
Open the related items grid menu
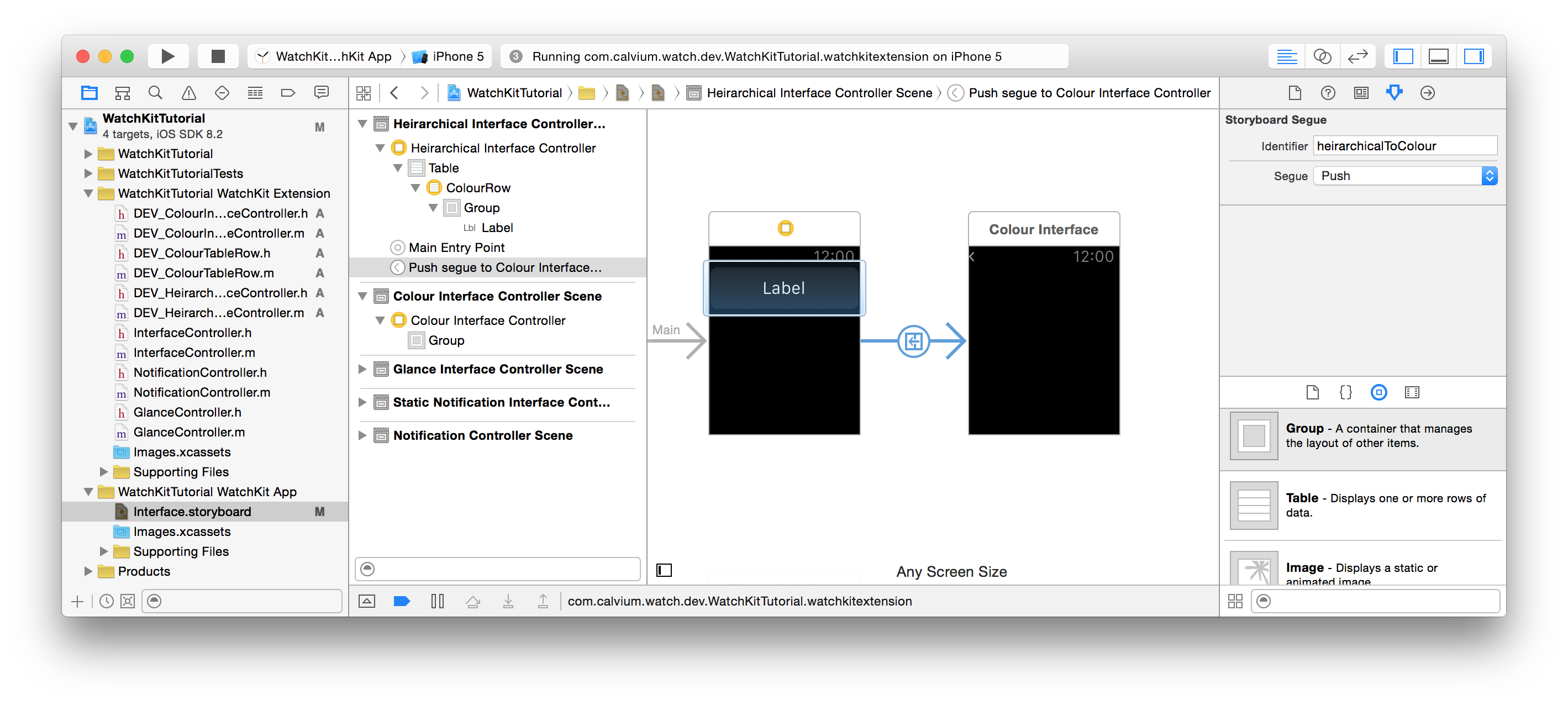[x=364, y=92]
